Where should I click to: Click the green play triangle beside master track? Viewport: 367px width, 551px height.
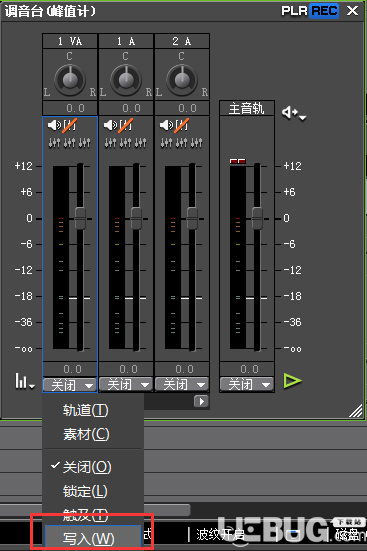coord(292,381)
